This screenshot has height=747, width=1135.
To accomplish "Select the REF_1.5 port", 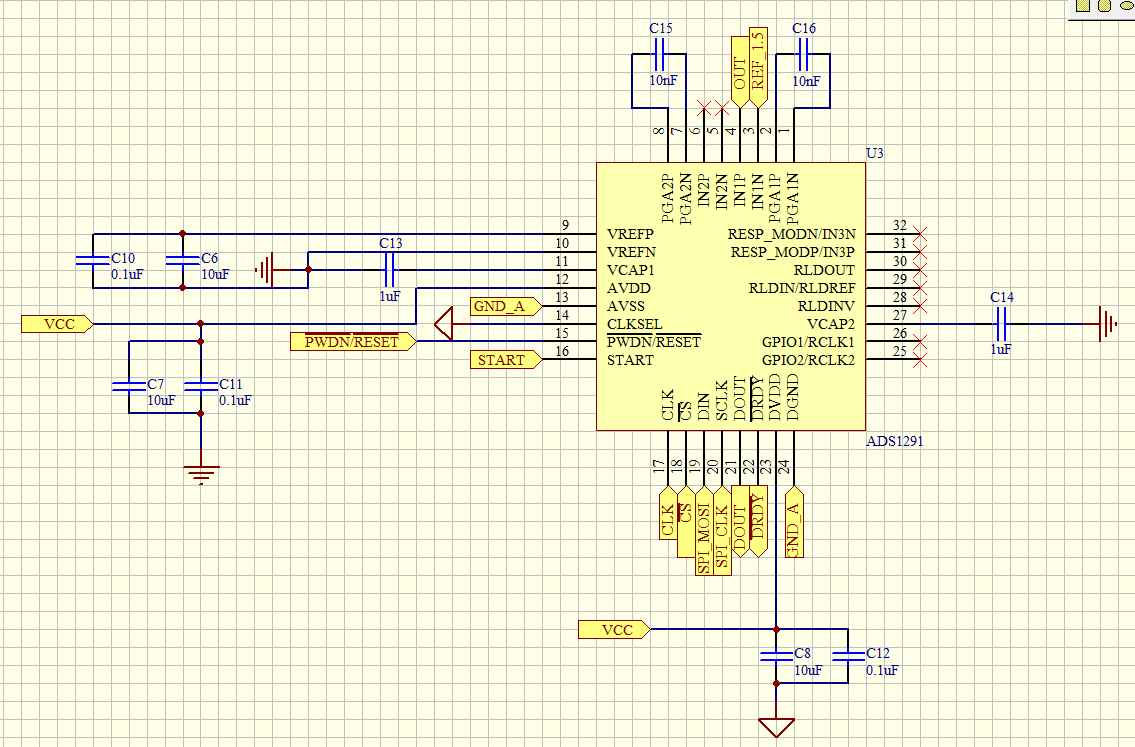I will point(758,68).
